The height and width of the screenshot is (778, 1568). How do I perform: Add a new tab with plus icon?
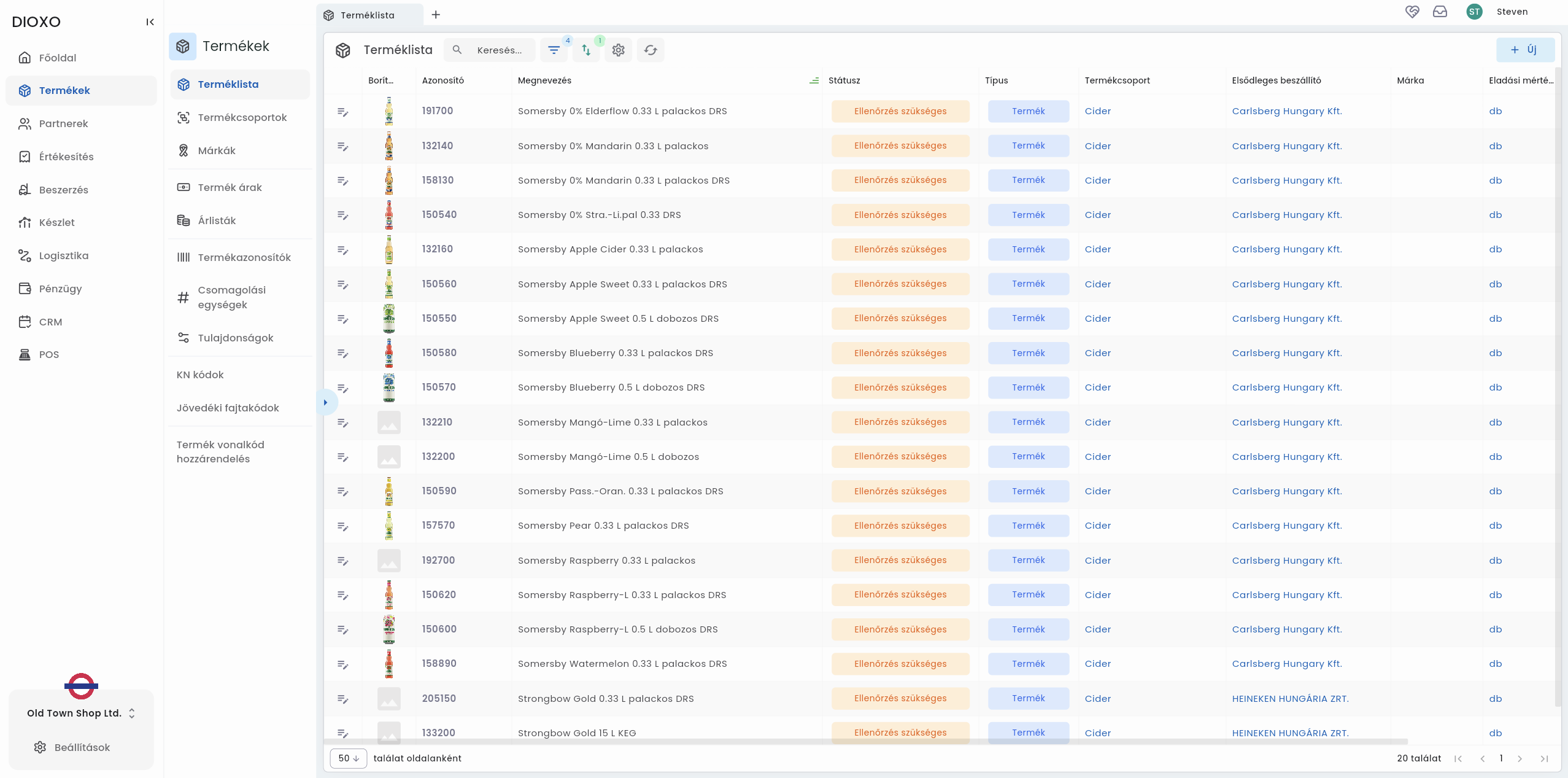tap(436, 15)
